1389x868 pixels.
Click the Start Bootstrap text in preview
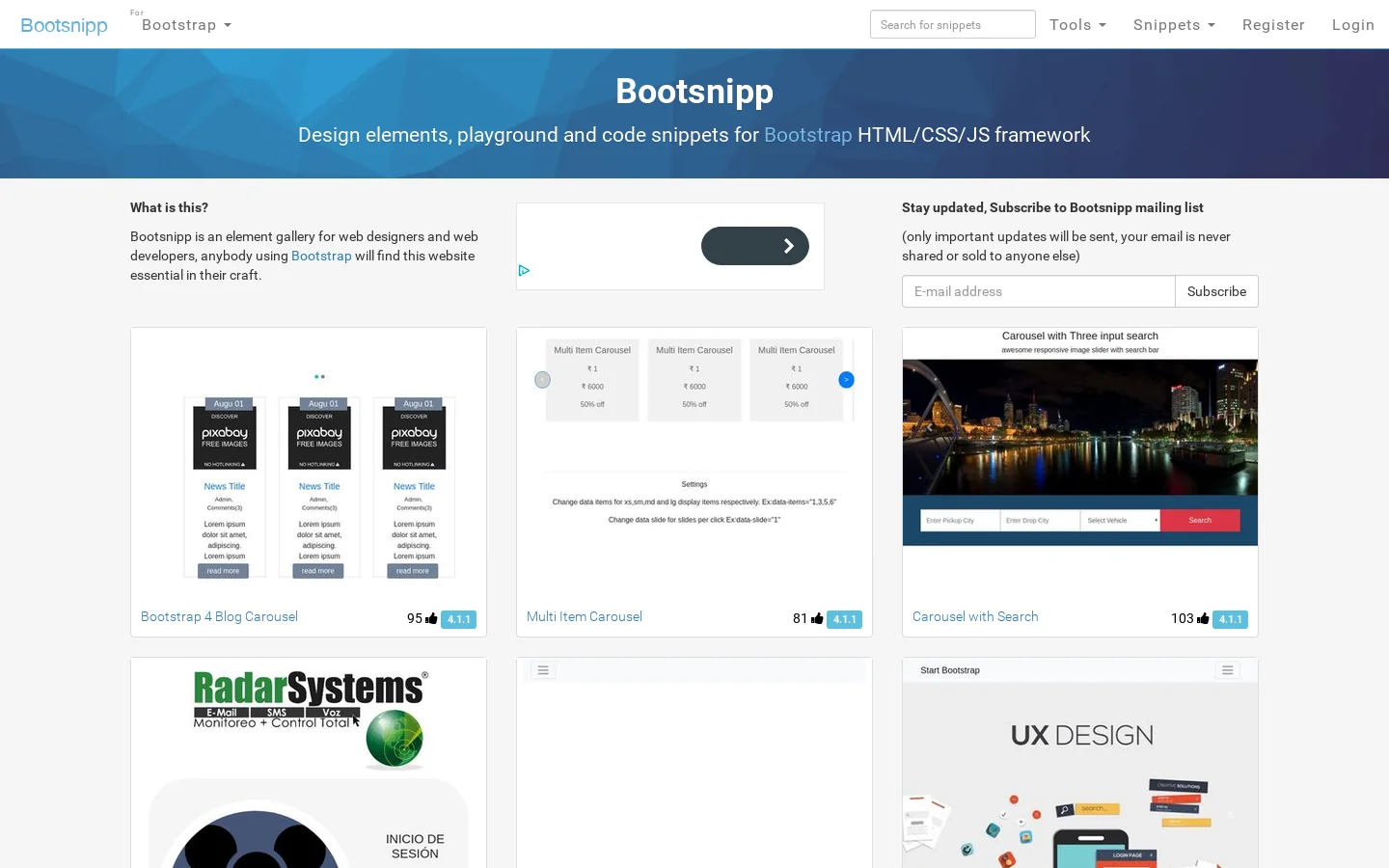click(x=950, y=670)
